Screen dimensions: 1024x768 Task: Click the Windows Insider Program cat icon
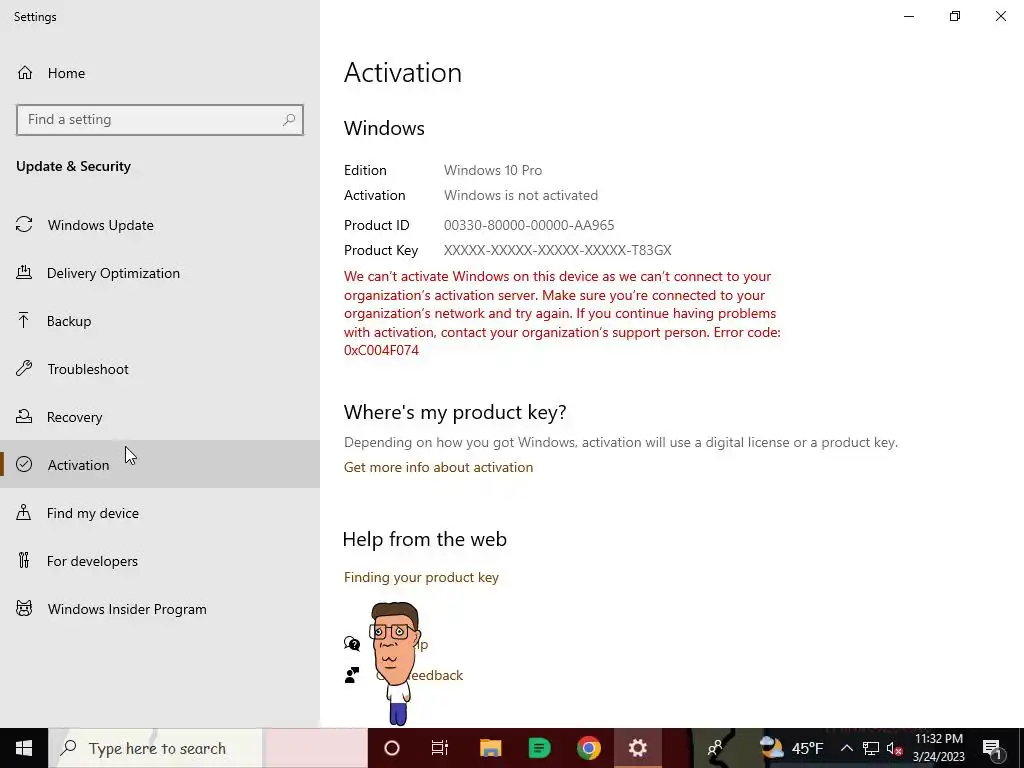(24, 609)
